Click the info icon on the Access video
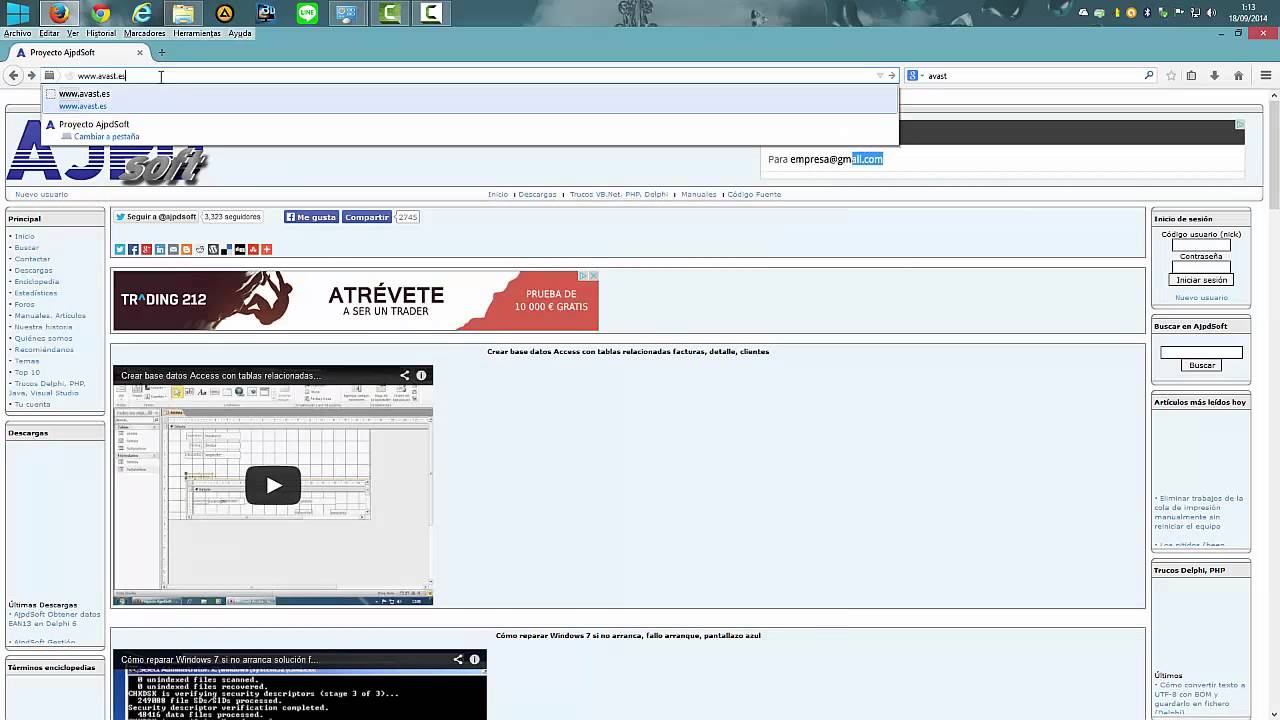Image resolution: width=1280 pixels, height=720 pixels. coord(421,376)
